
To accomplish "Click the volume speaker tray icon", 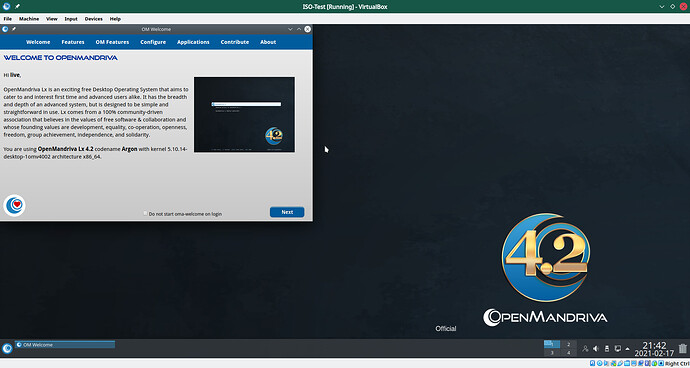I will point(596,349).
